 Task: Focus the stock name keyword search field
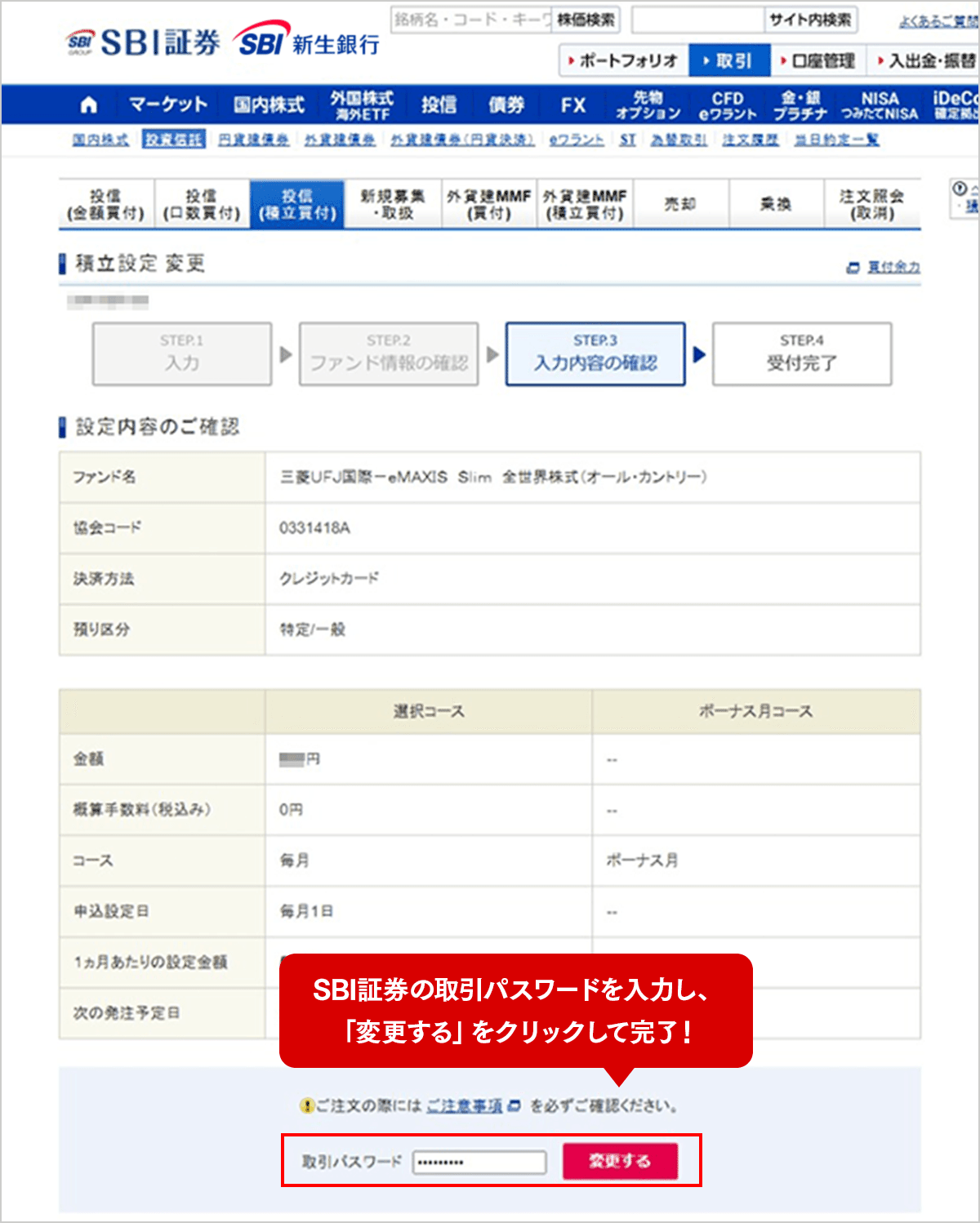(x=471, y=20)
